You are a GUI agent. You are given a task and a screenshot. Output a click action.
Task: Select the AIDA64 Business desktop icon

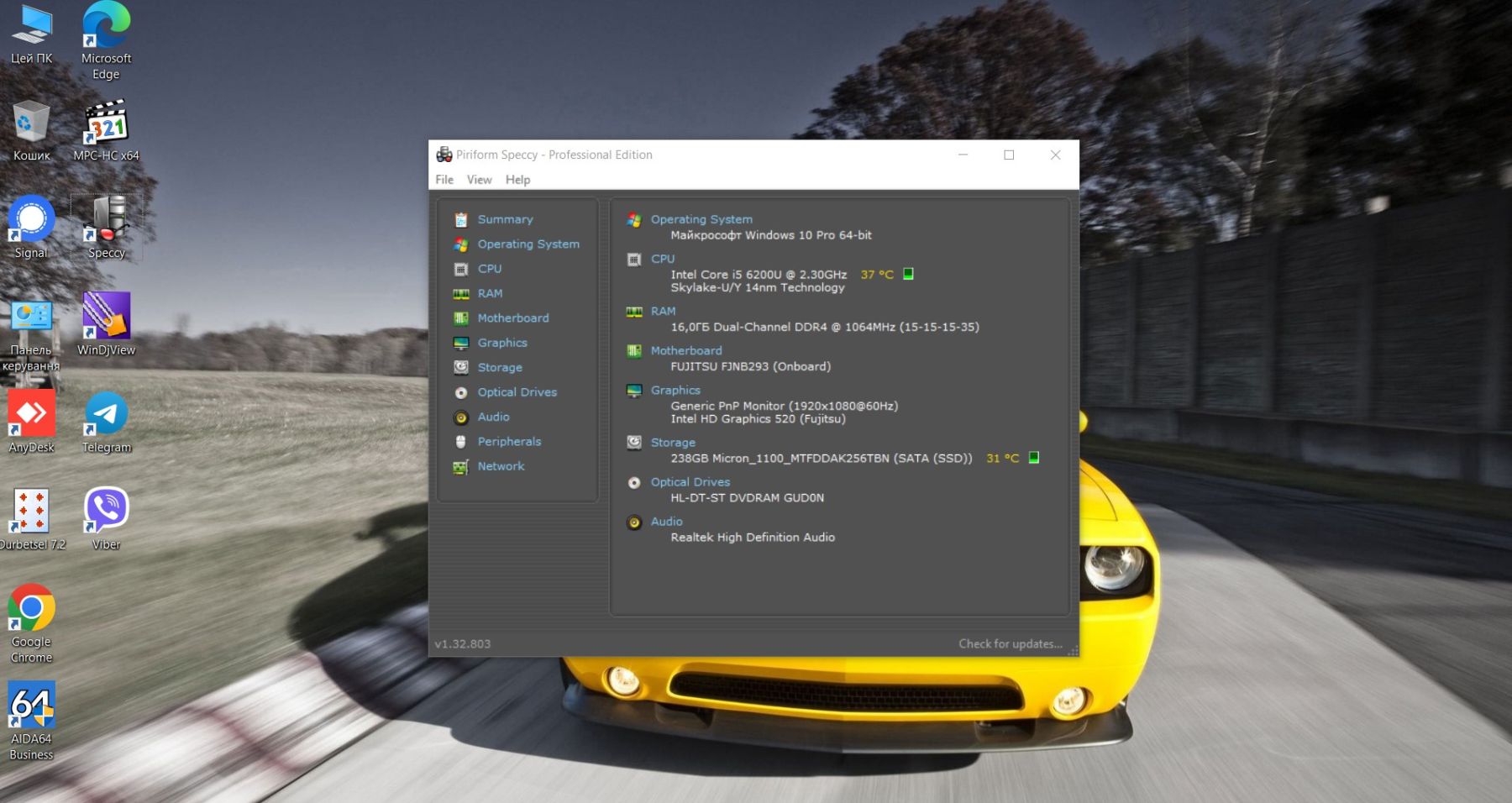pyautogui.click(x=31, y=722)
